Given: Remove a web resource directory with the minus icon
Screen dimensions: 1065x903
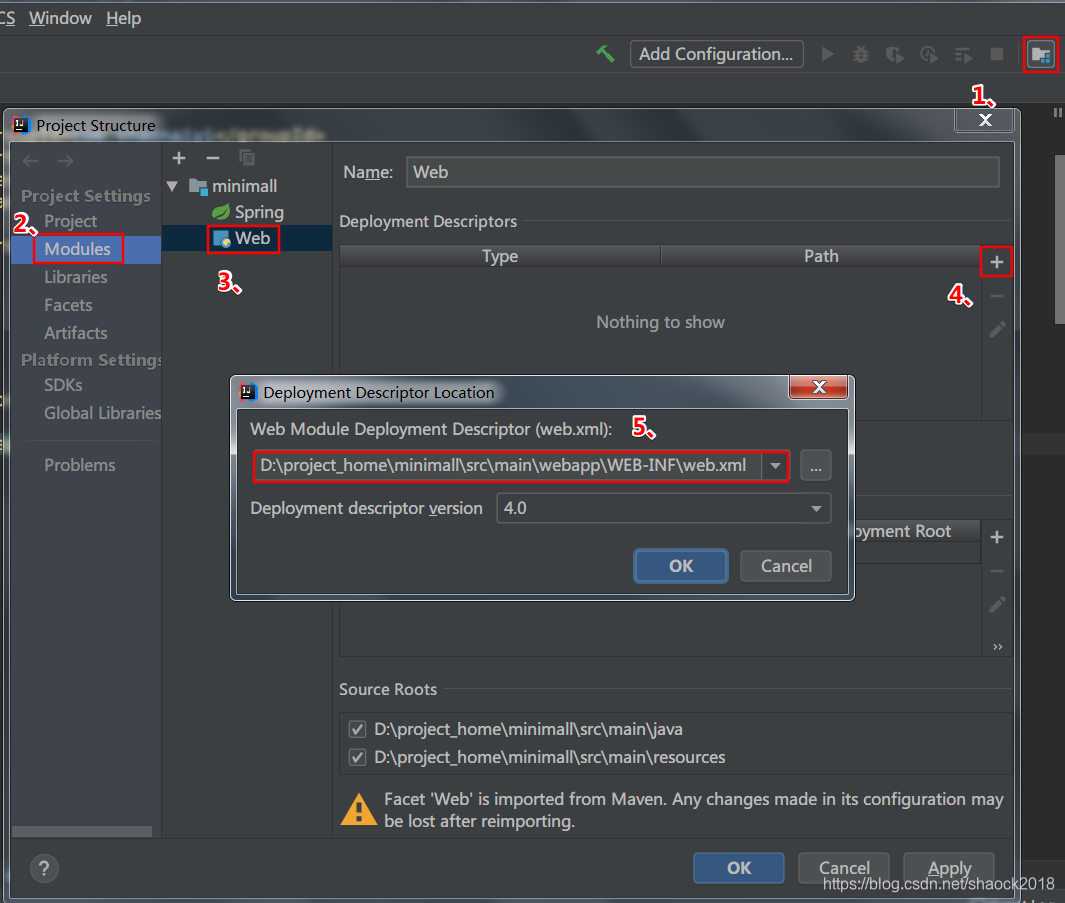Looking at the screenshot, I should [996, 571].
